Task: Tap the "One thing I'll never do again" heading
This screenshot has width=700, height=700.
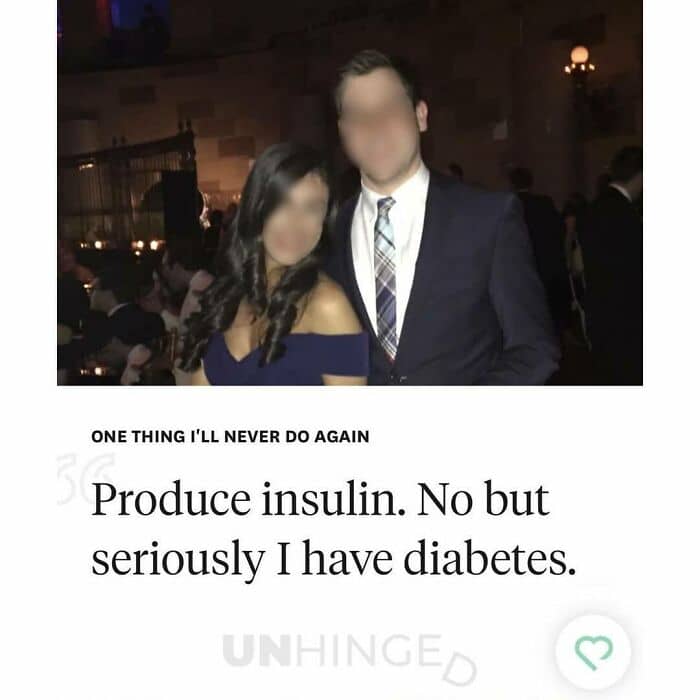Action: 230,437
